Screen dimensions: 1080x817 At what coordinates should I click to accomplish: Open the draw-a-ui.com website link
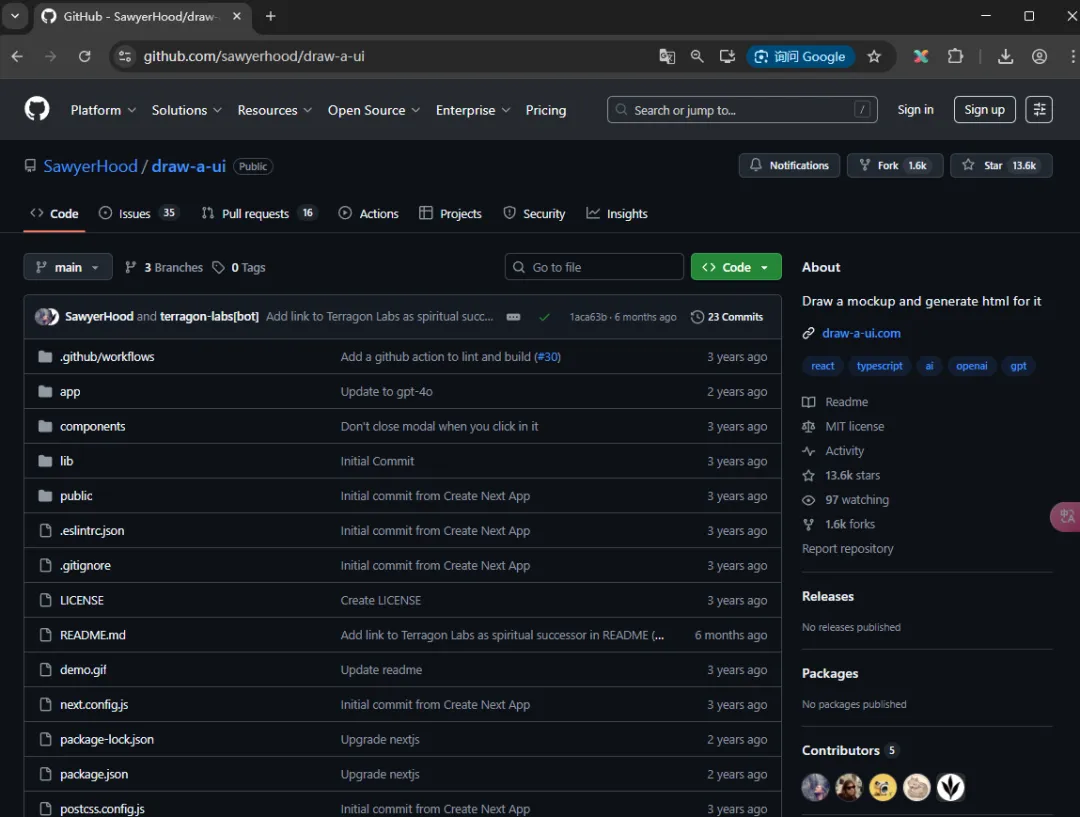[861, 333]
